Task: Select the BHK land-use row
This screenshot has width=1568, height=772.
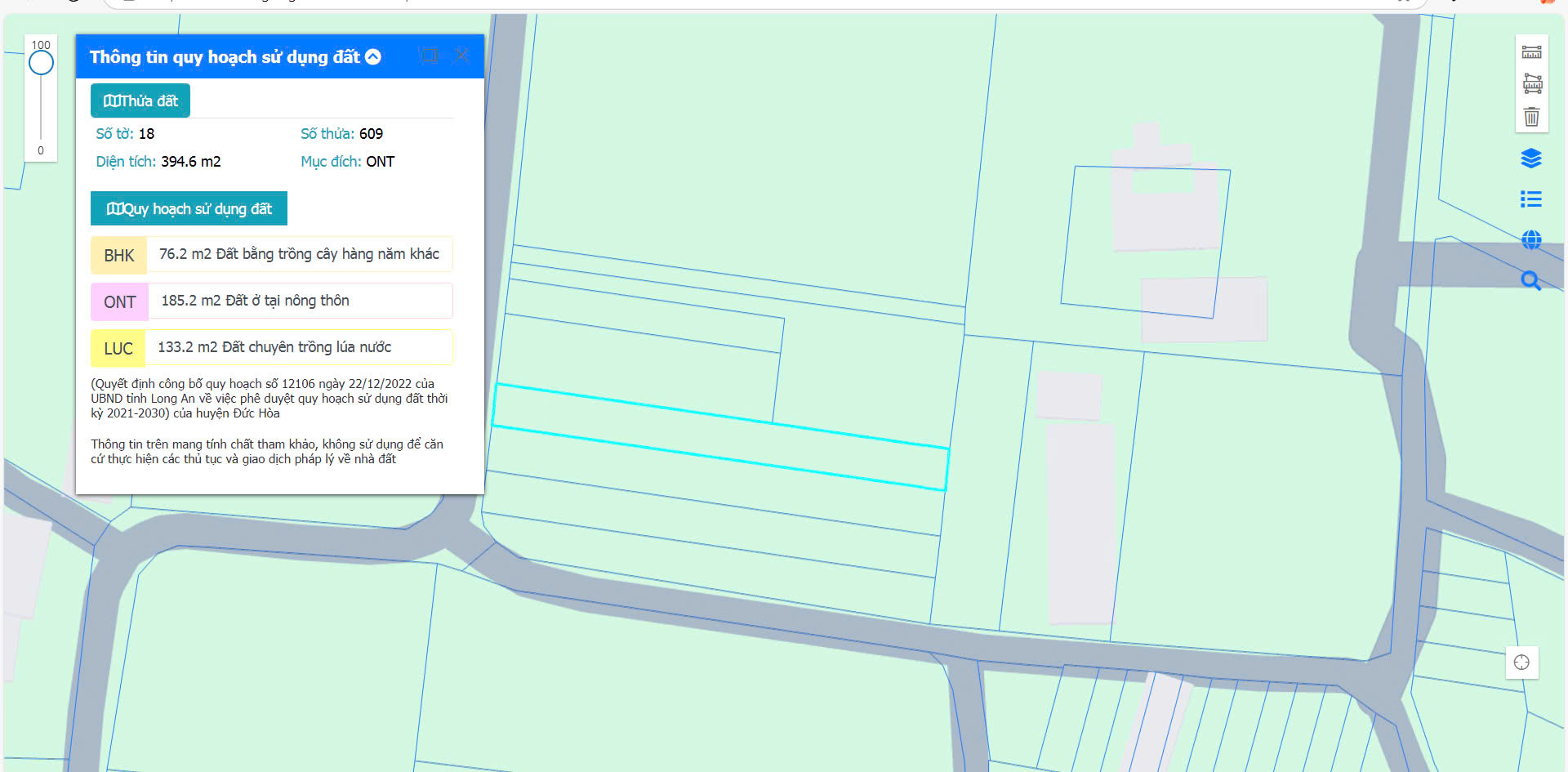Action: tap(272, 255)
